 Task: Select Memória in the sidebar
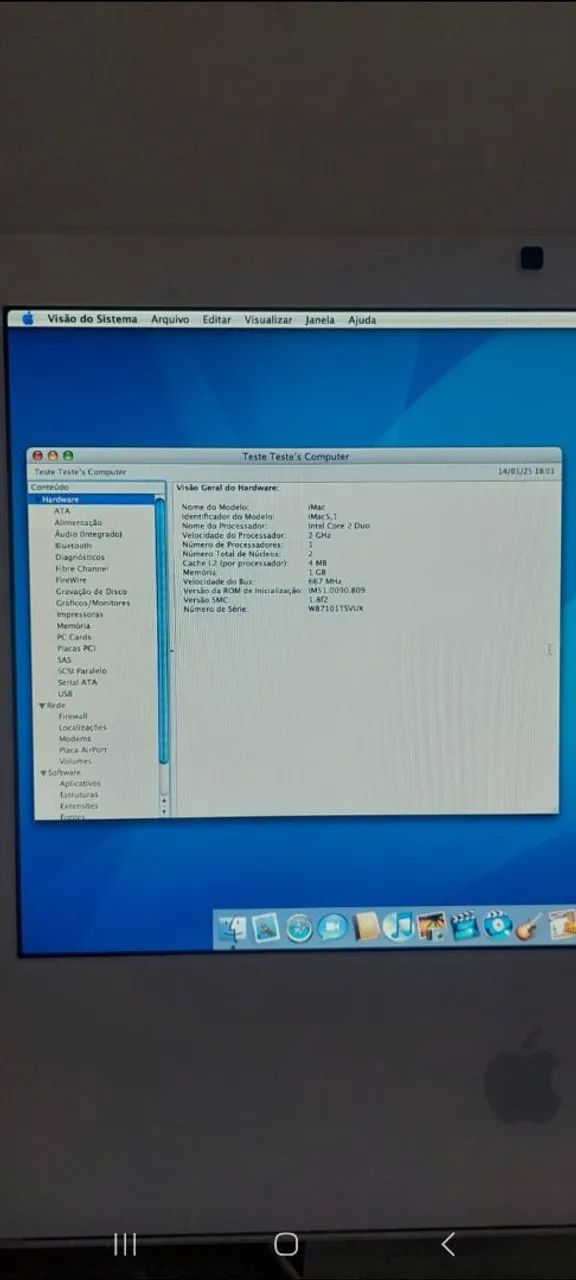[73, 625]
